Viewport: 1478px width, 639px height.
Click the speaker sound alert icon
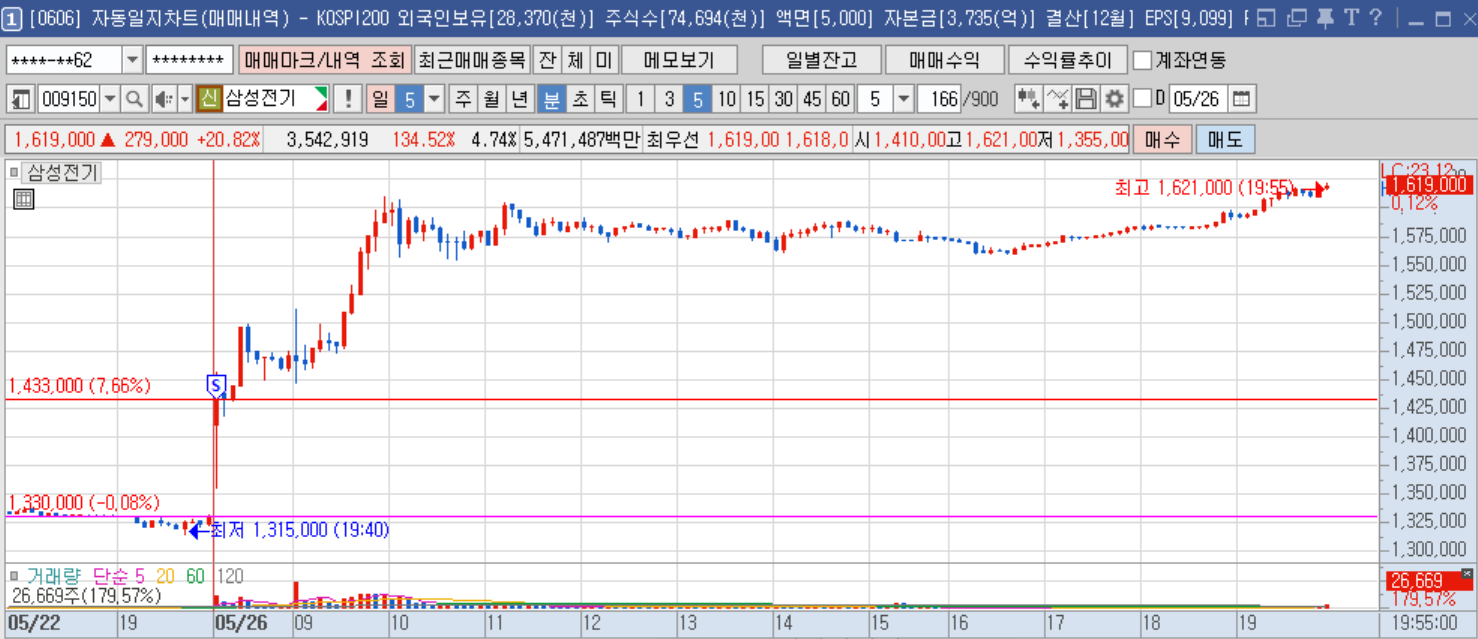[x=163, y=99]
